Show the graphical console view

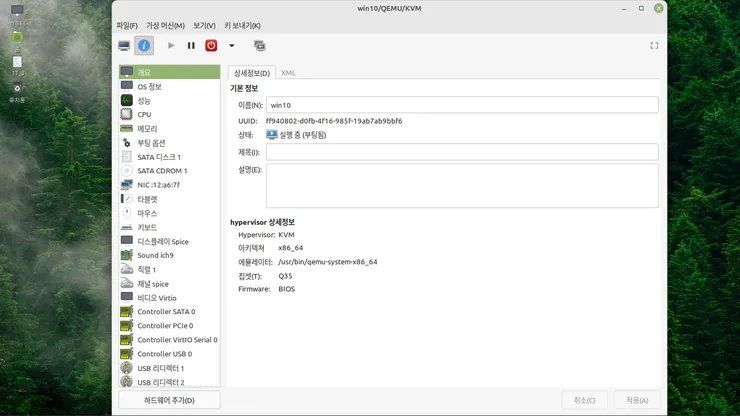point(124,46)
